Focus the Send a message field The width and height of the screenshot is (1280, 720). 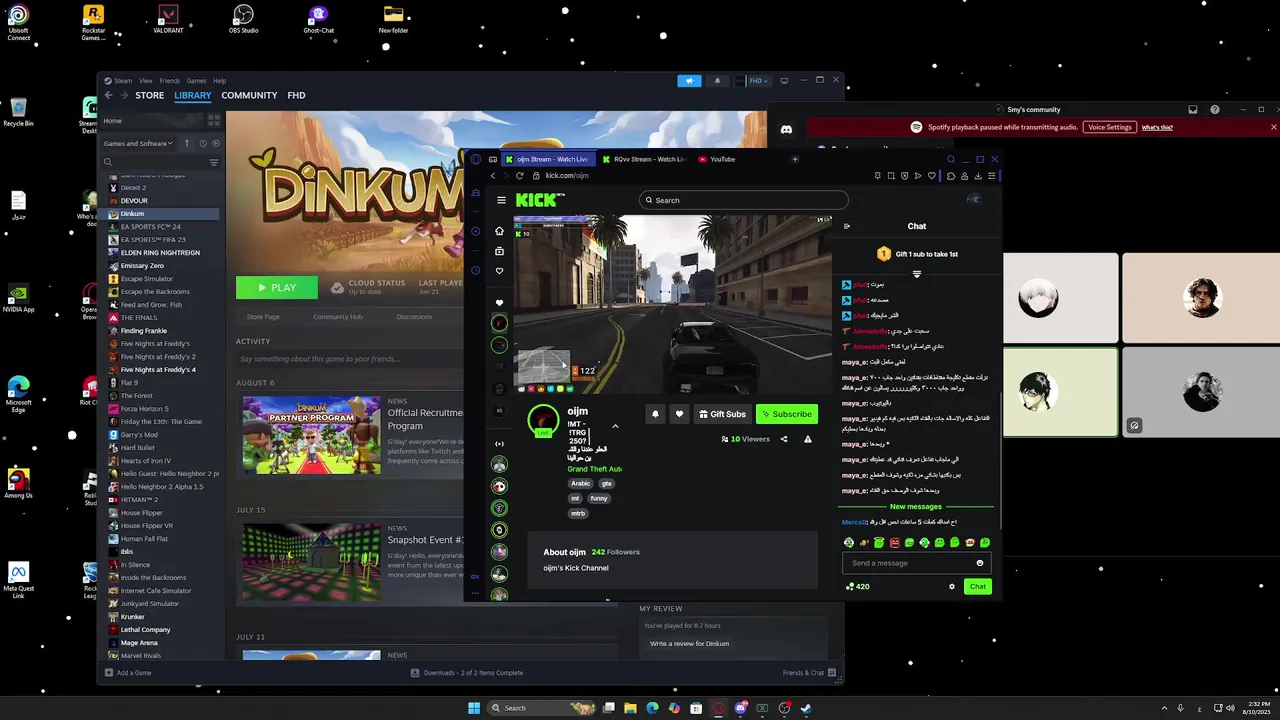[914, 563]
